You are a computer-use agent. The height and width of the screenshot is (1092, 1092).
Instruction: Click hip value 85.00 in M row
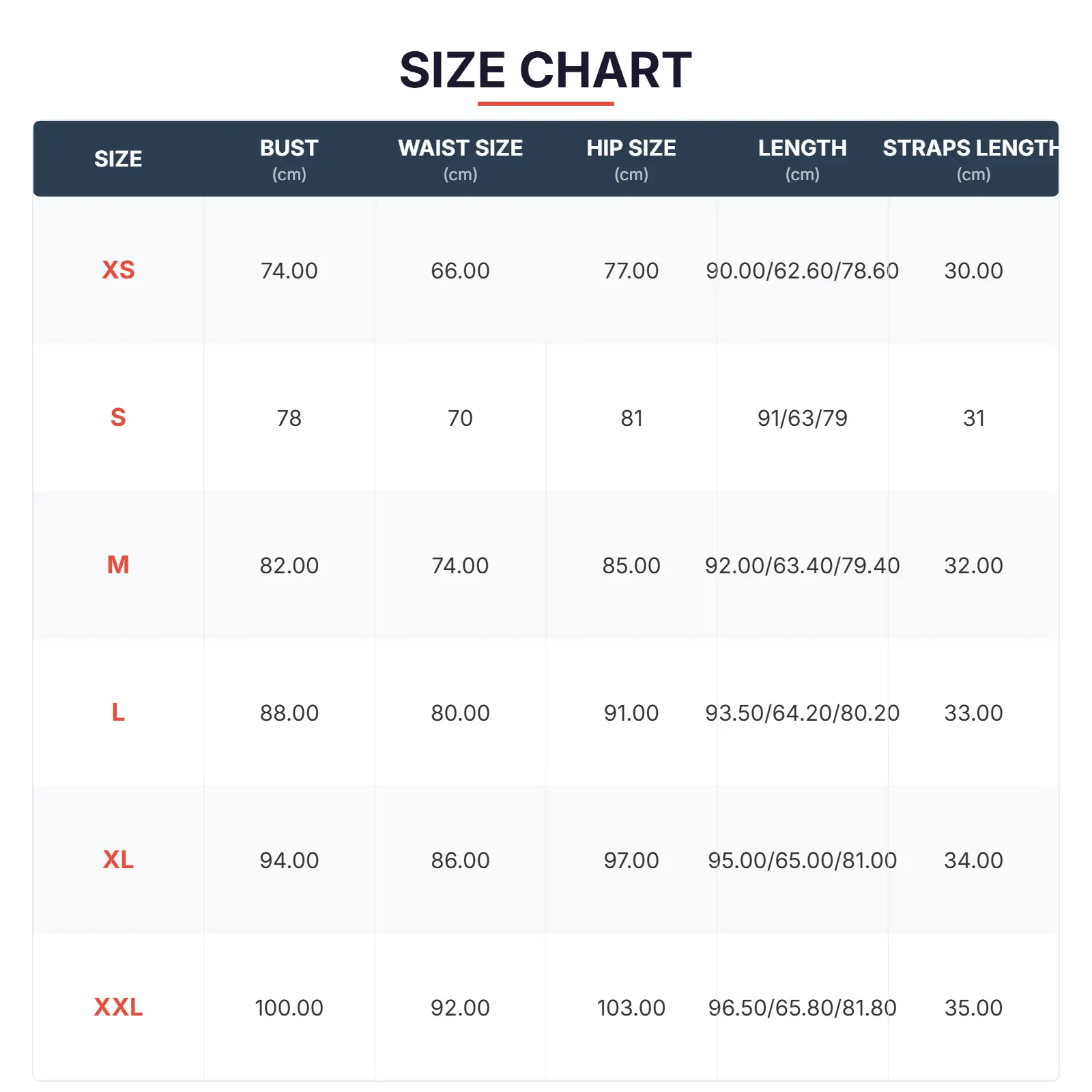(x=631, y=566)
